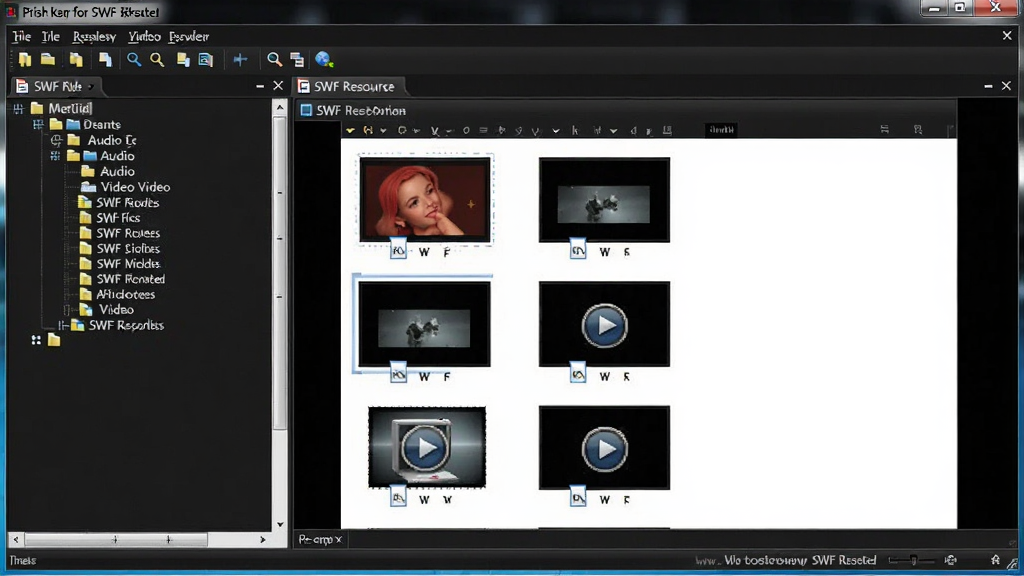Switch to the SWF Resource tab
This screenshot has height=576, width=1024.
tap(349, 86)
